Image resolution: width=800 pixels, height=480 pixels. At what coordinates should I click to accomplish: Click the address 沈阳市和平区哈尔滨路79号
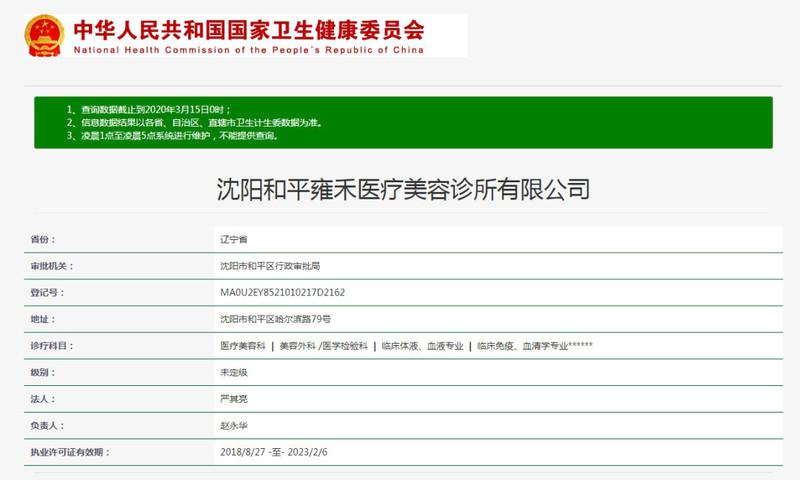point(274,320)
